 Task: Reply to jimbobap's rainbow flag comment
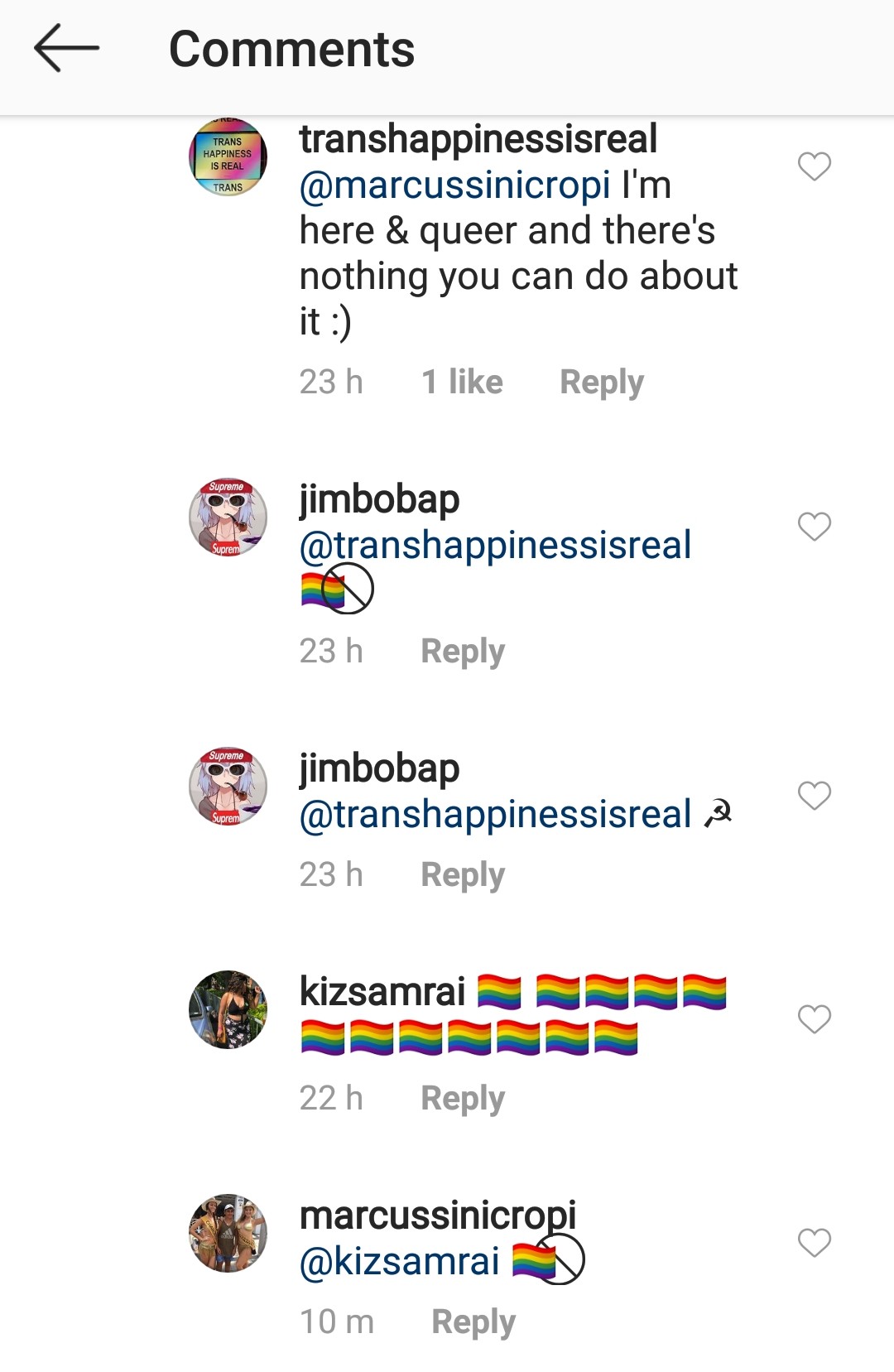(462, 652)
